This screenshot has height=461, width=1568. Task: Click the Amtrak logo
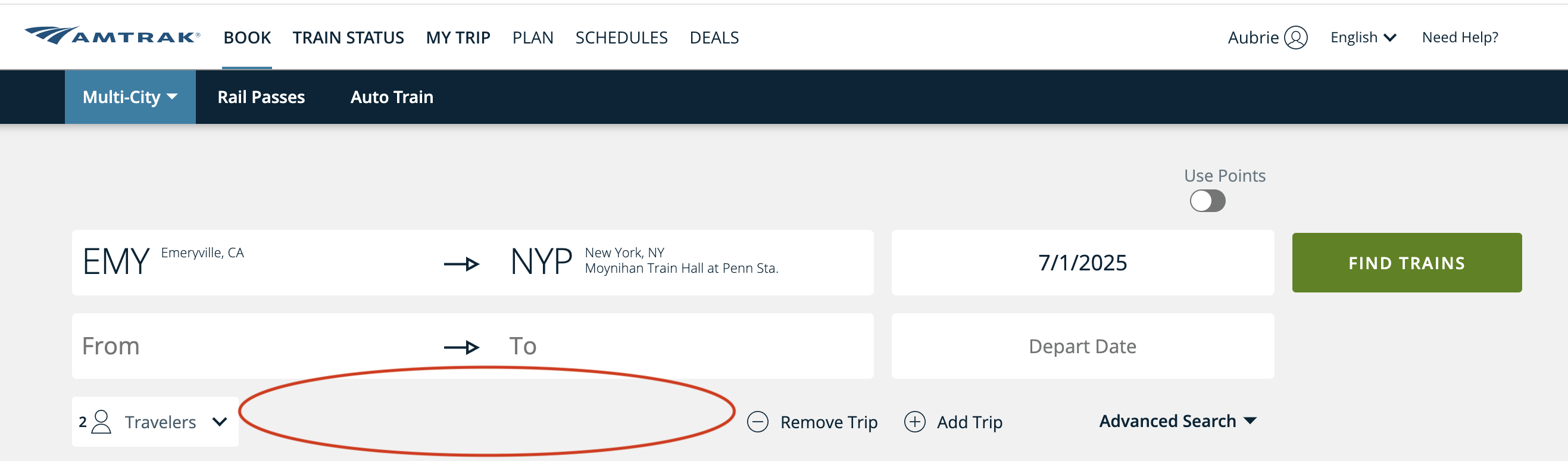[x=113, y=36]
